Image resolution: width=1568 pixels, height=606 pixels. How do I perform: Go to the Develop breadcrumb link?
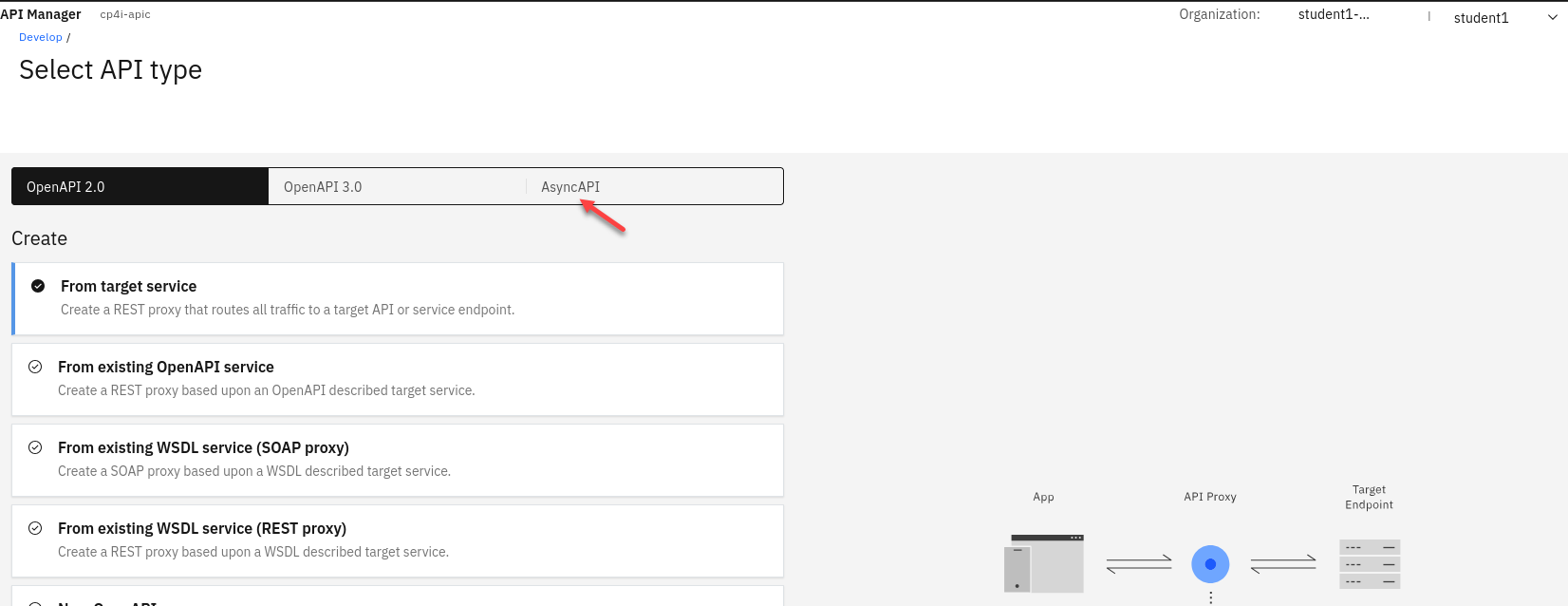click(x=41, y=37)
